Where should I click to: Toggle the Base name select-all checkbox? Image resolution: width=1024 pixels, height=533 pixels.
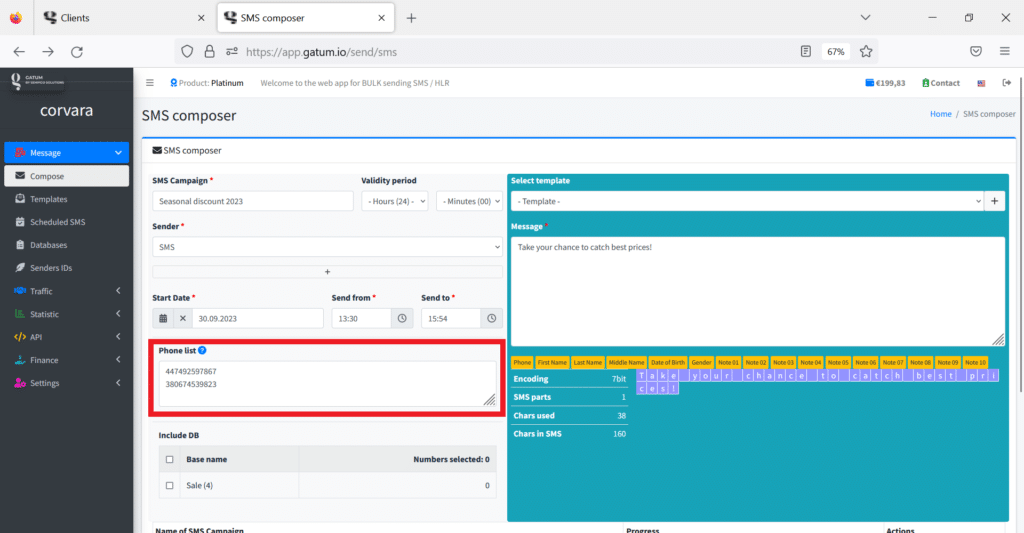pos(169,460)
